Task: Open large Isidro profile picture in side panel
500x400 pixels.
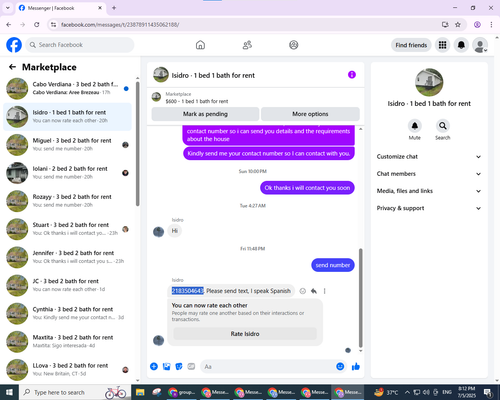Action: coord(429,82)
